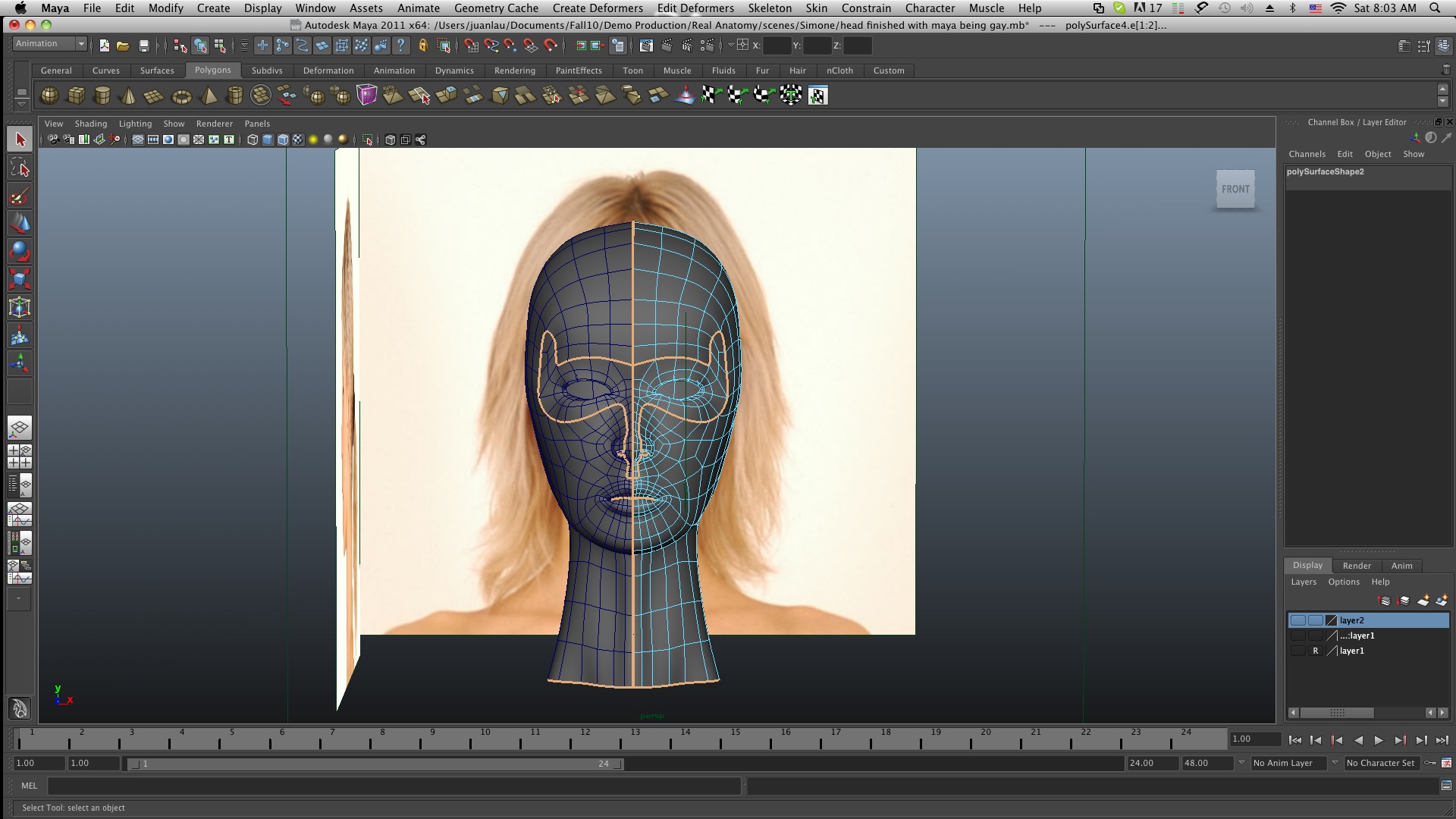Click the Save scene icon

pos(143,46)
